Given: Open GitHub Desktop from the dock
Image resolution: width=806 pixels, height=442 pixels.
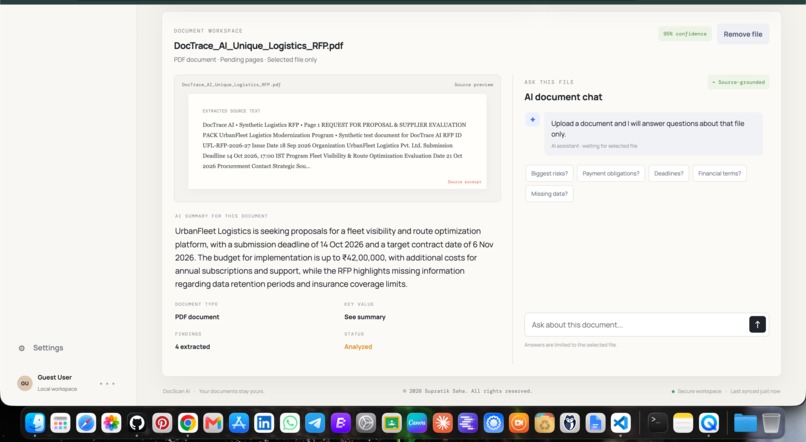Looking at the screenshot, I should coord(137,423).
